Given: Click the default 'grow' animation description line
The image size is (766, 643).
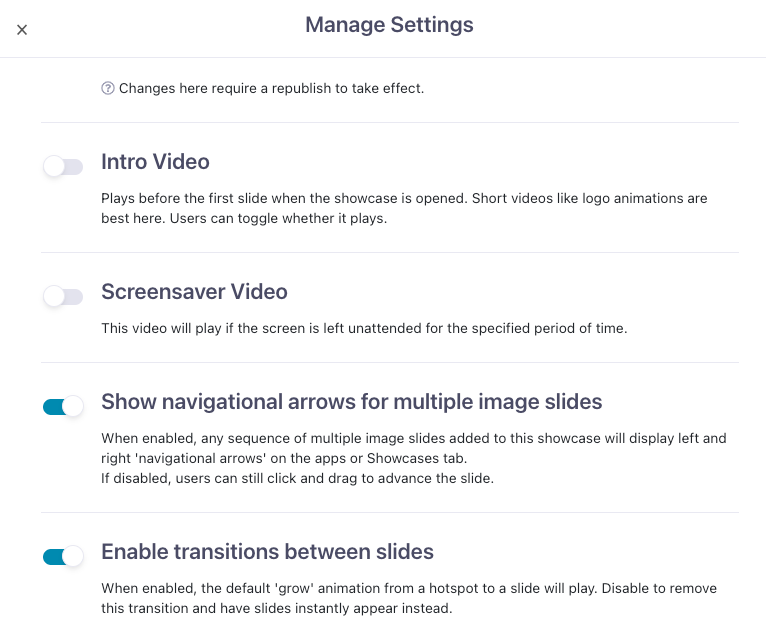Looking at the screenshot, I should 409,588.
